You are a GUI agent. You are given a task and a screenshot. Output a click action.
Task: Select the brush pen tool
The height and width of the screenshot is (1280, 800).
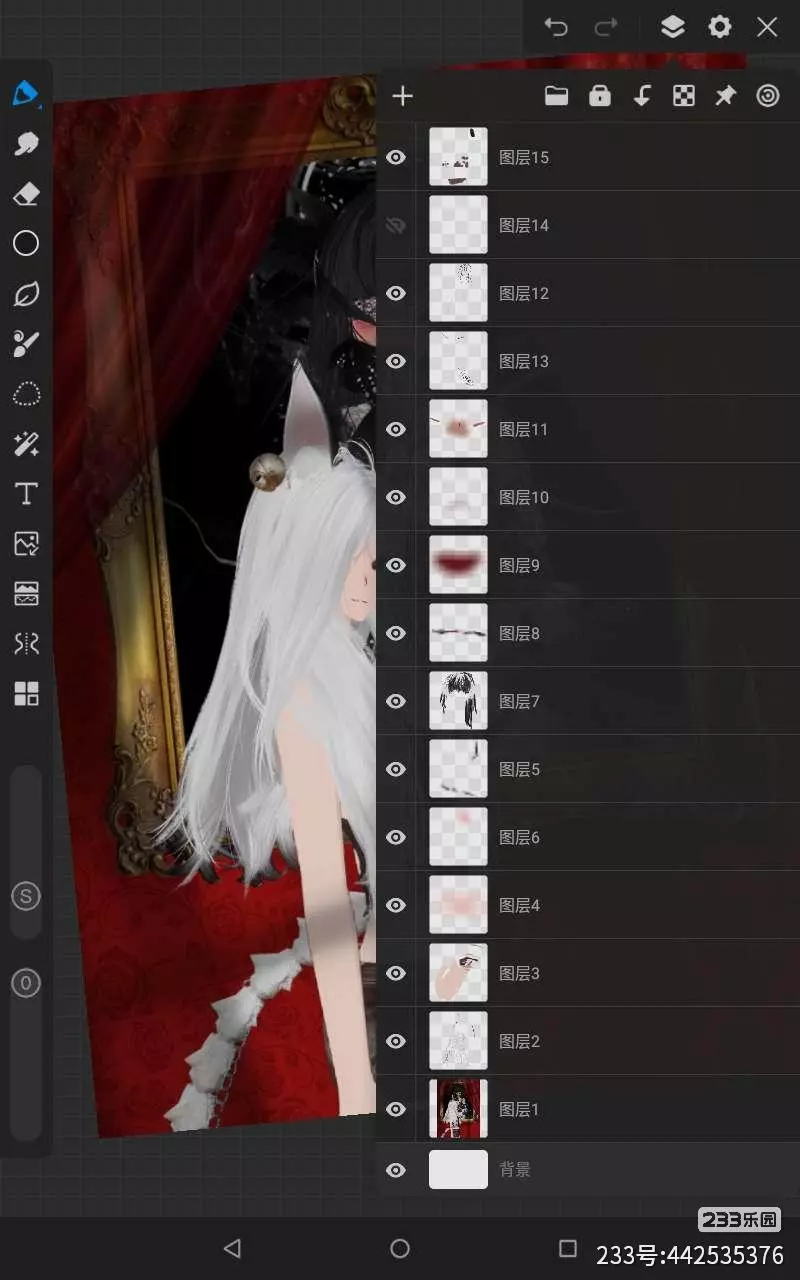[26, 94]
